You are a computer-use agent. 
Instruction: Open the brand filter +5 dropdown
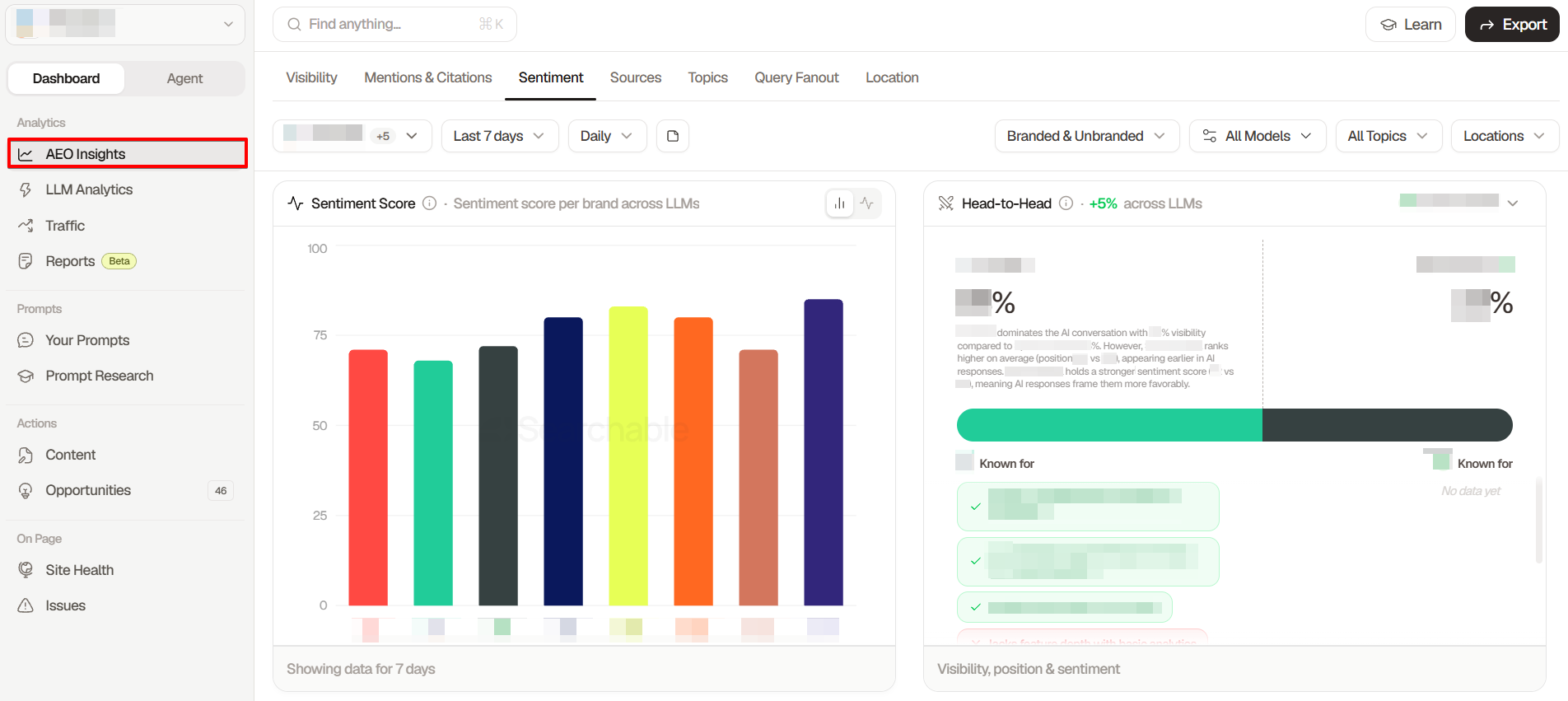(352, 136)
